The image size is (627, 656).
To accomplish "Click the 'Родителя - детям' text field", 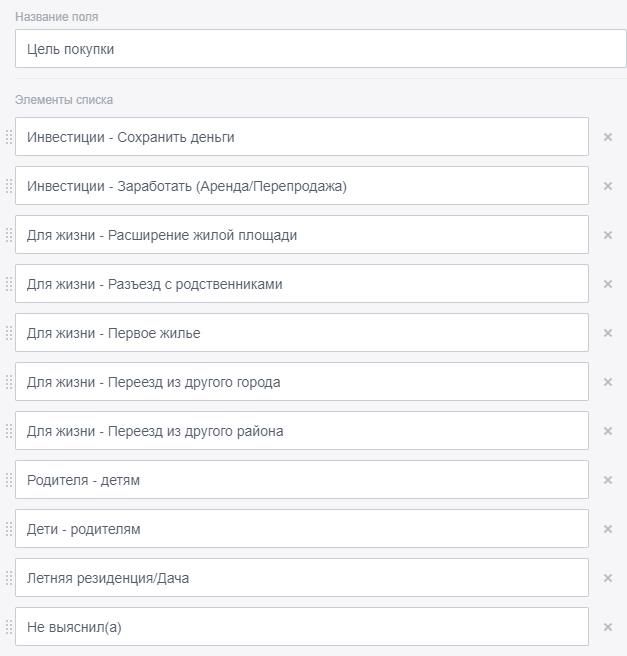I will tap(301, 480).
